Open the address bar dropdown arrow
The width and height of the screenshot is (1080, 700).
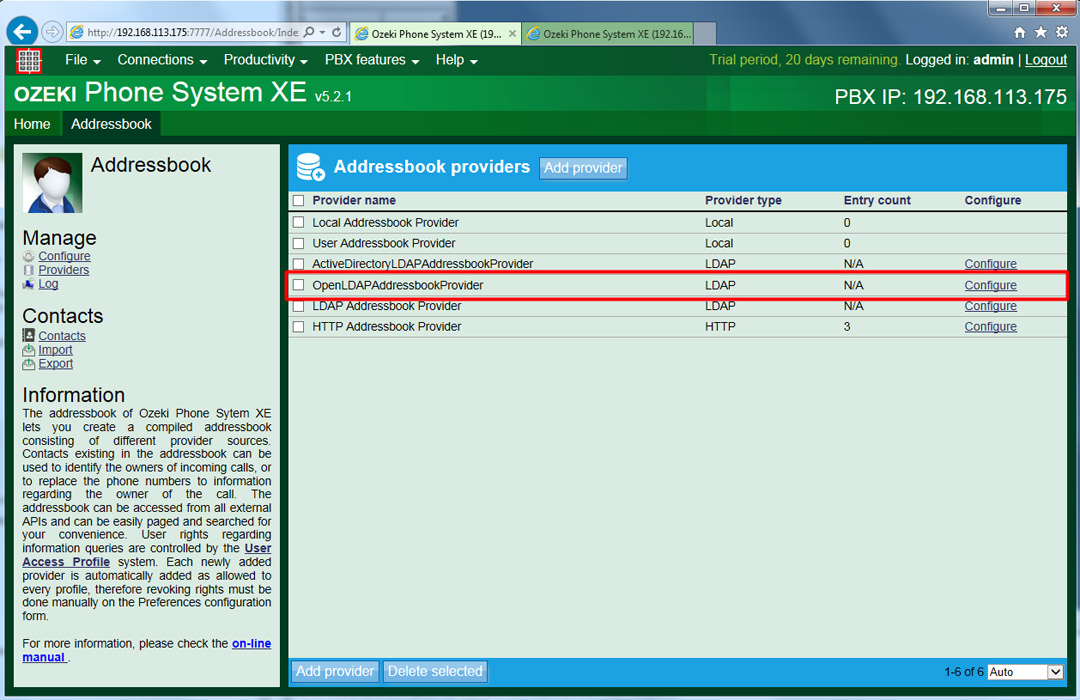322,32
